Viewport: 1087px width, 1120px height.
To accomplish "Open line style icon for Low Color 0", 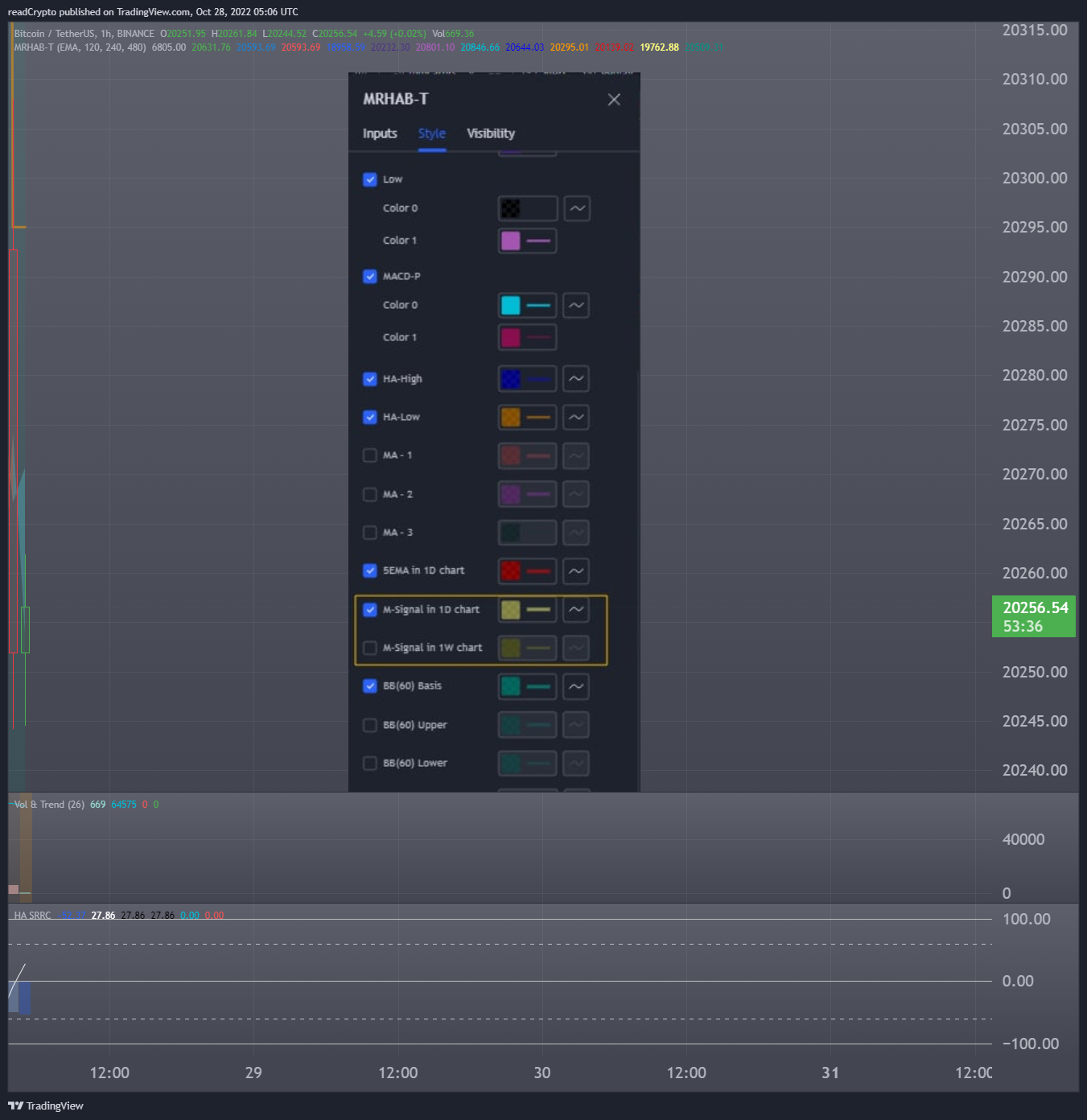I will (577, 208).
